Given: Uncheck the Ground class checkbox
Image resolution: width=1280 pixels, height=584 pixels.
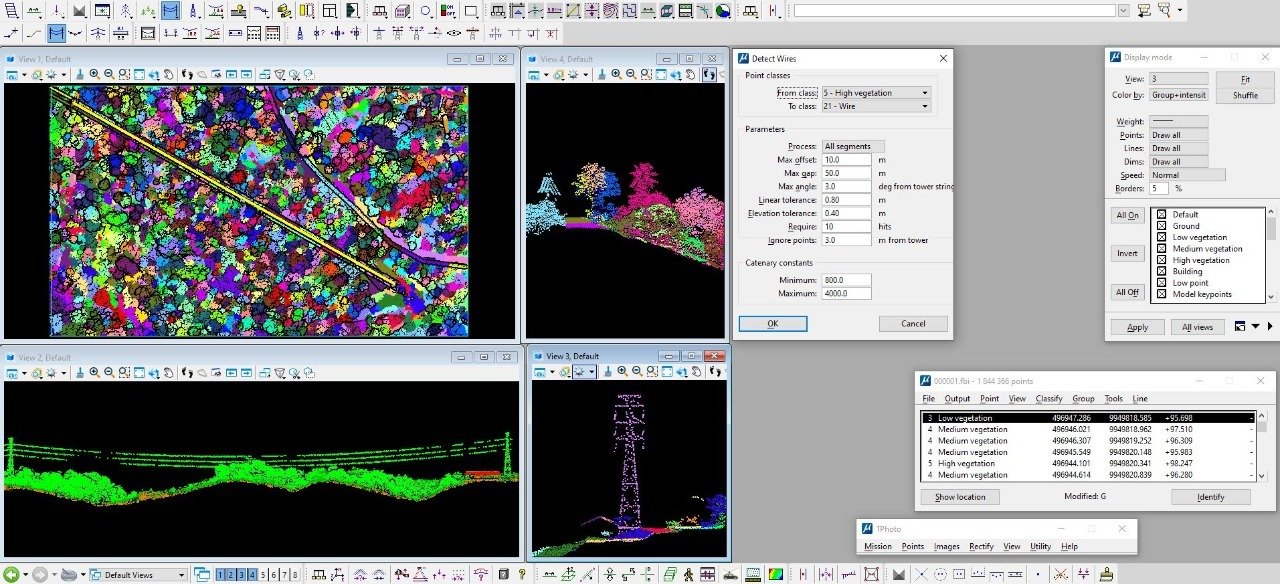Looking at the screenshot, I should coord(1161,226).
